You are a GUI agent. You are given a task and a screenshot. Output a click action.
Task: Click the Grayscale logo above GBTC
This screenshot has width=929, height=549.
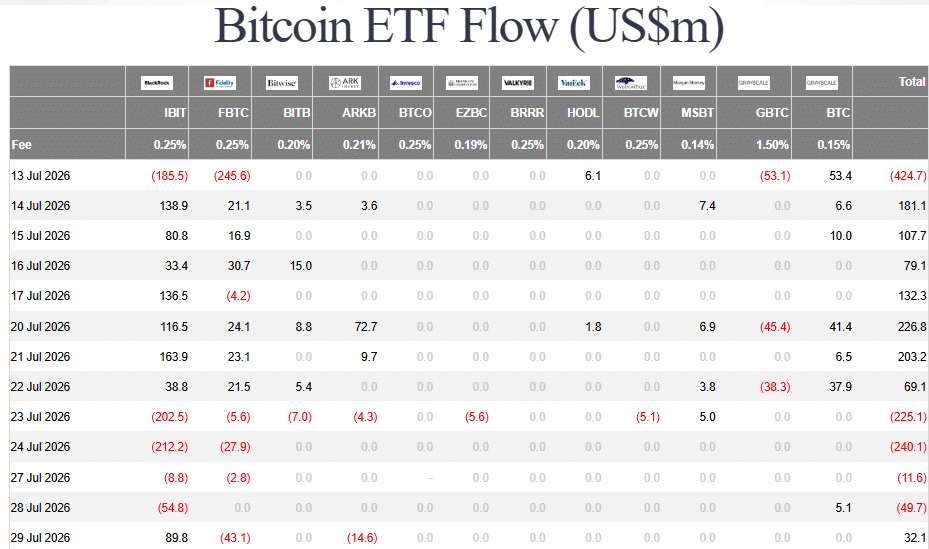(x=754, y=83)
